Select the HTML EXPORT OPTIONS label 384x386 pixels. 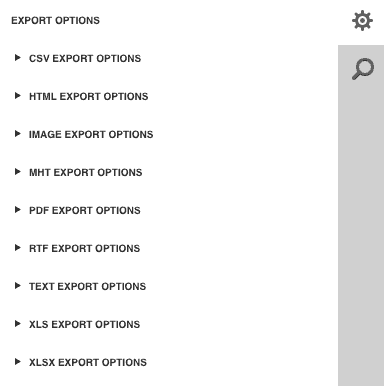tap(89, 96)
